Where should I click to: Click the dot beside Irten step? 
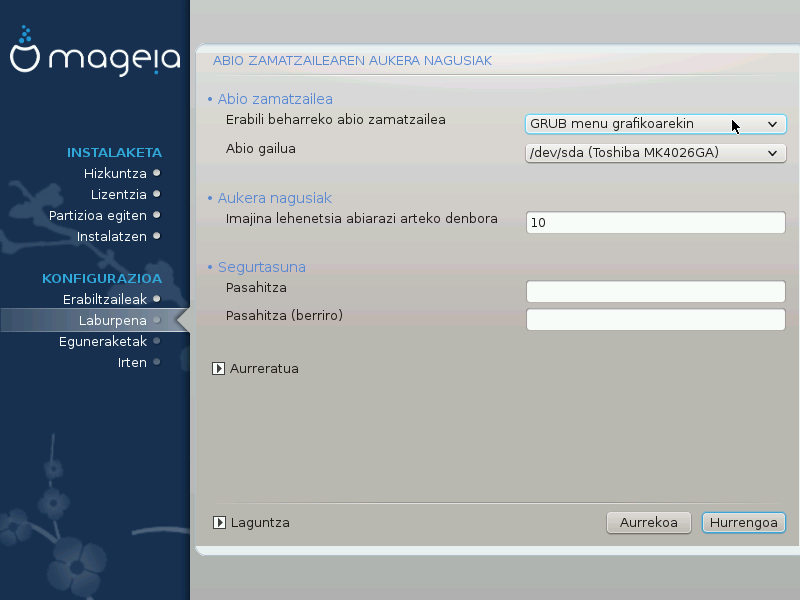point(157,362)
